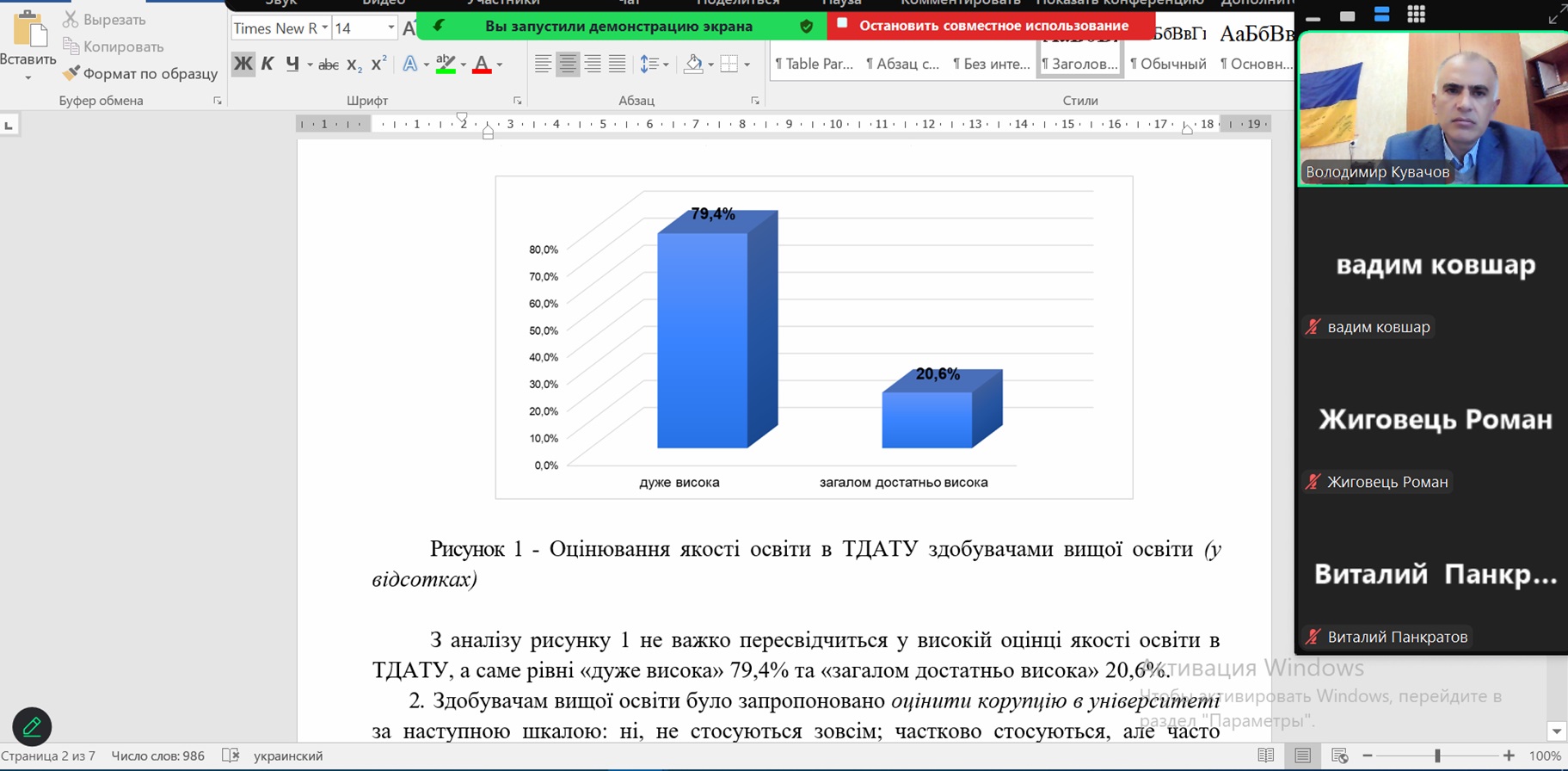This screenshot has width=1568, height=771.
Task: Copy selection with the Копировать button
Action: point(114,46)
